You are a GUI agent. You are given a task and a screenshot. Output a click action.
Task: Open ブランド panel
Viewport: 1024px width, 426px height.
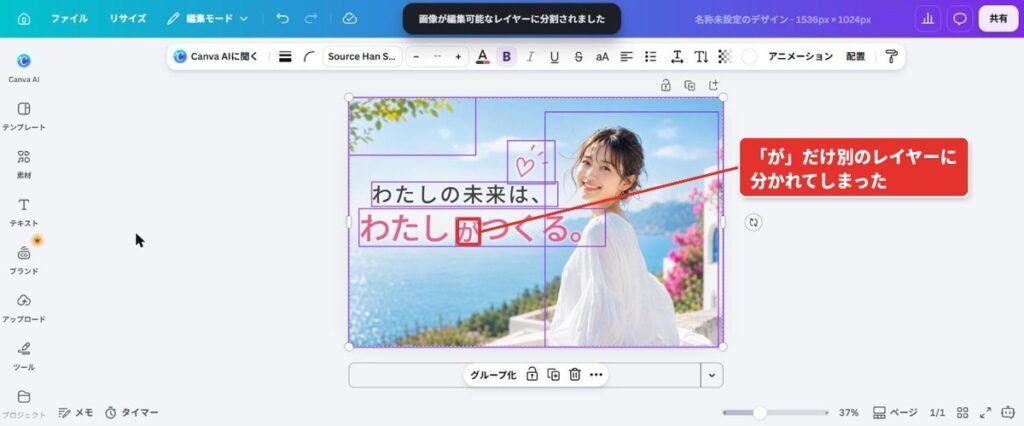pyautogui.click(x=24, y=260)
